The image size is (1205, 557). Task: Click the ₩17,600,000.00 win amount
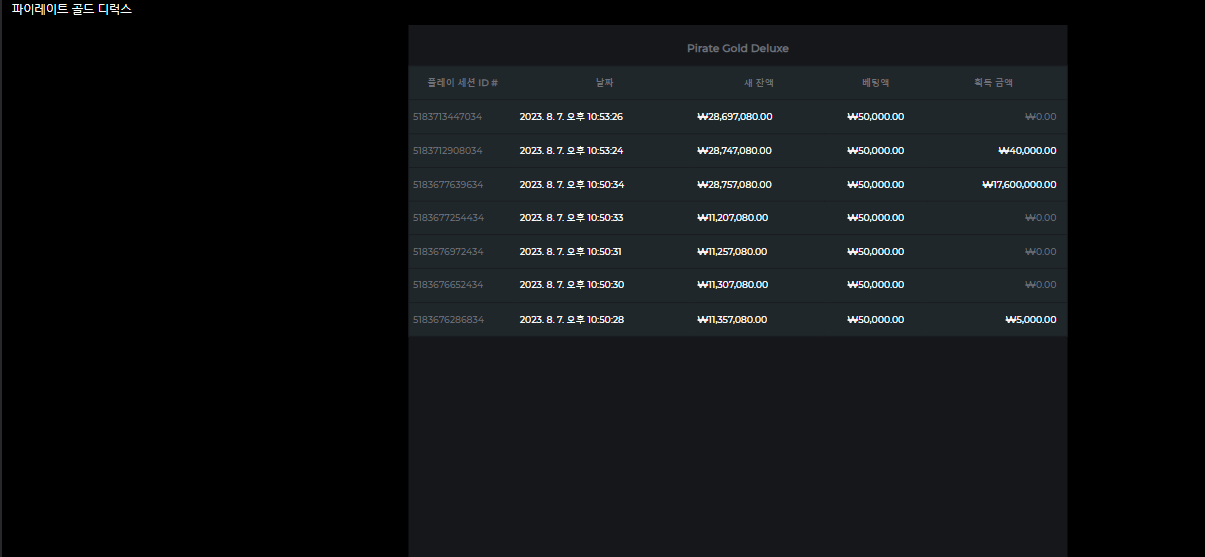1019,185
